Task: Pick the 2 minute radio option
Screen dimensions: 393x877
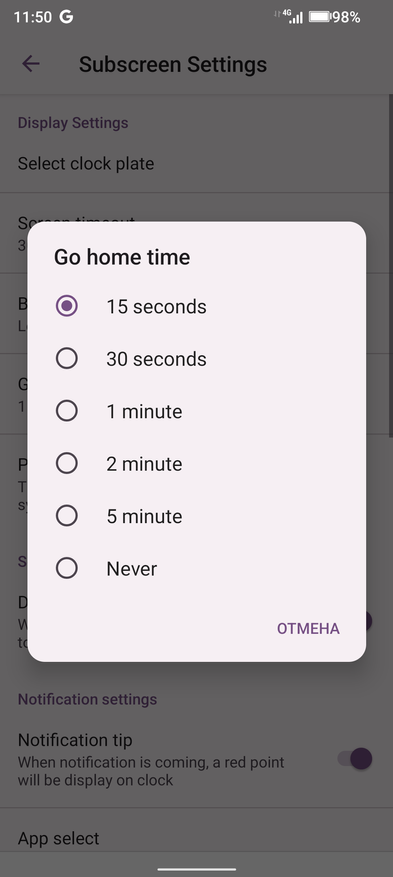Action: coord(67,464)
